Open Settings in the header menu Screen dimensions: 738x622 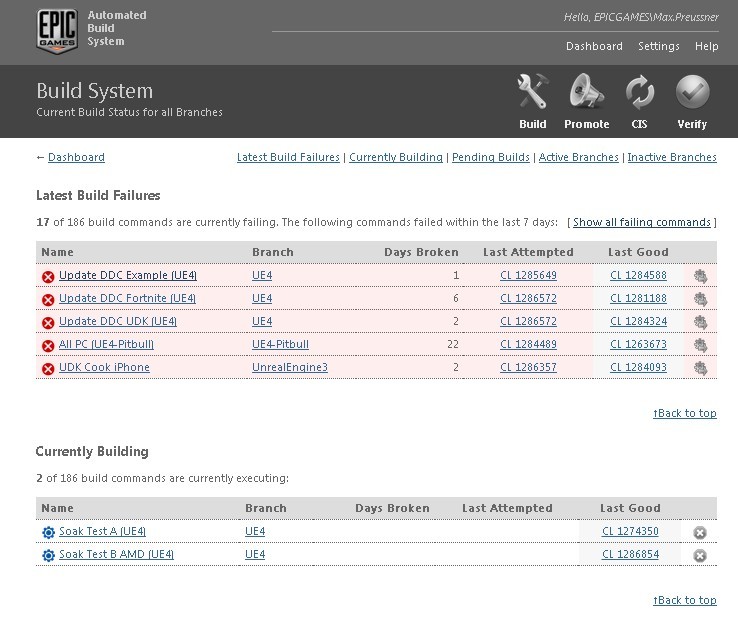click(658, 46)
